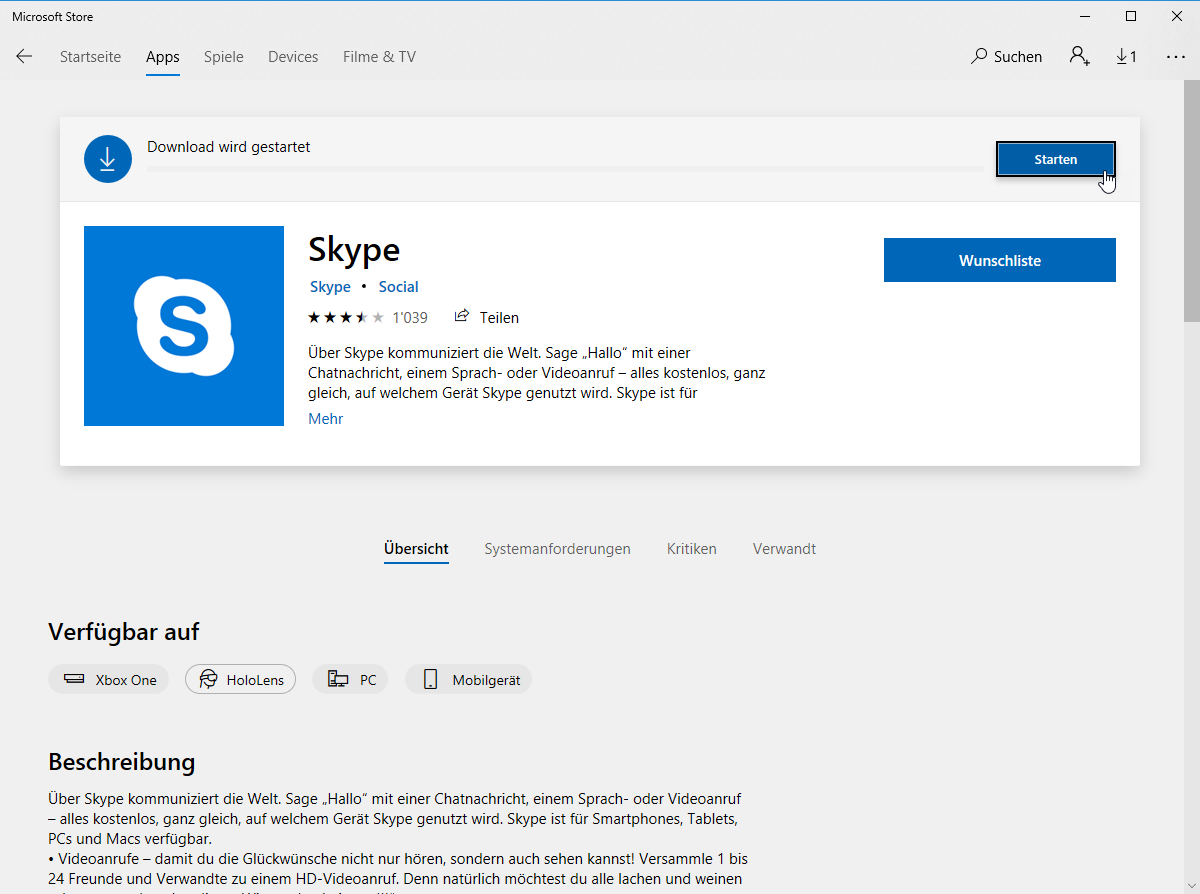Select the Apps tab
The width and height of the screenshot is (1200, 894).
pos(163,57)
